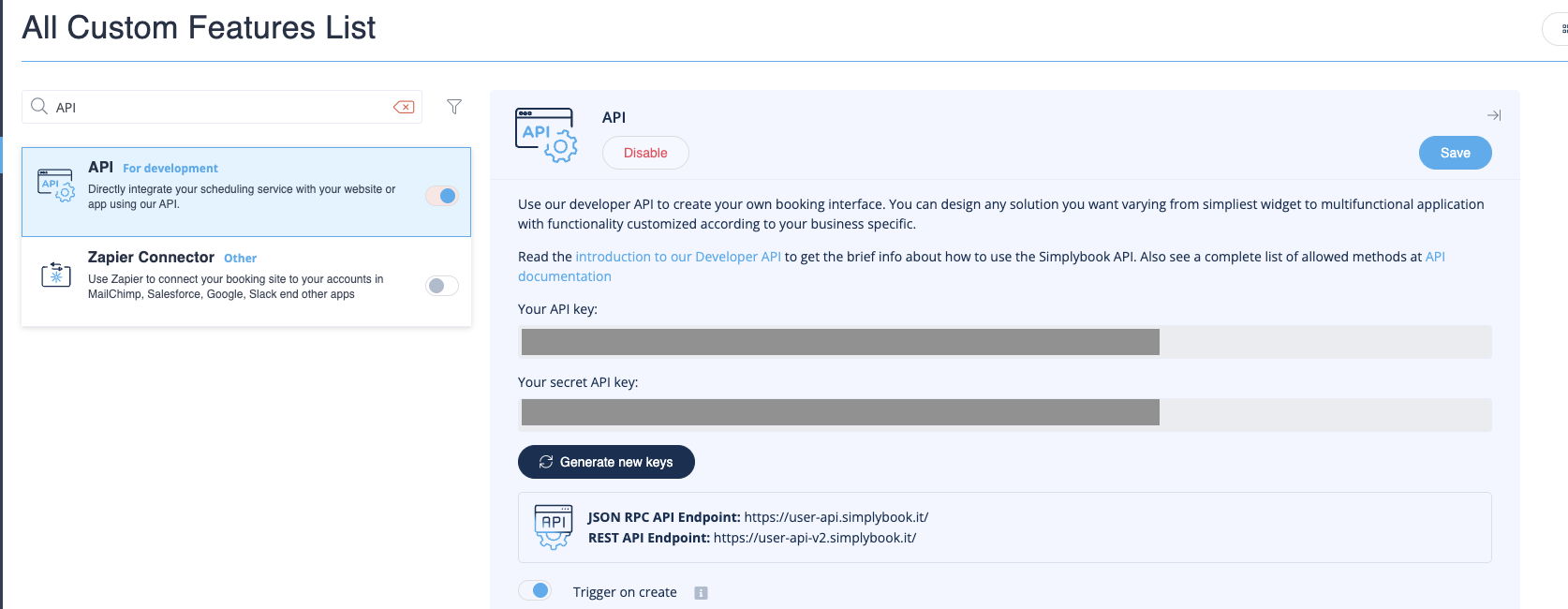This screenshot has height=609, width=1568.
Task: Click the API title in details panel
Action: coord(614,117)
